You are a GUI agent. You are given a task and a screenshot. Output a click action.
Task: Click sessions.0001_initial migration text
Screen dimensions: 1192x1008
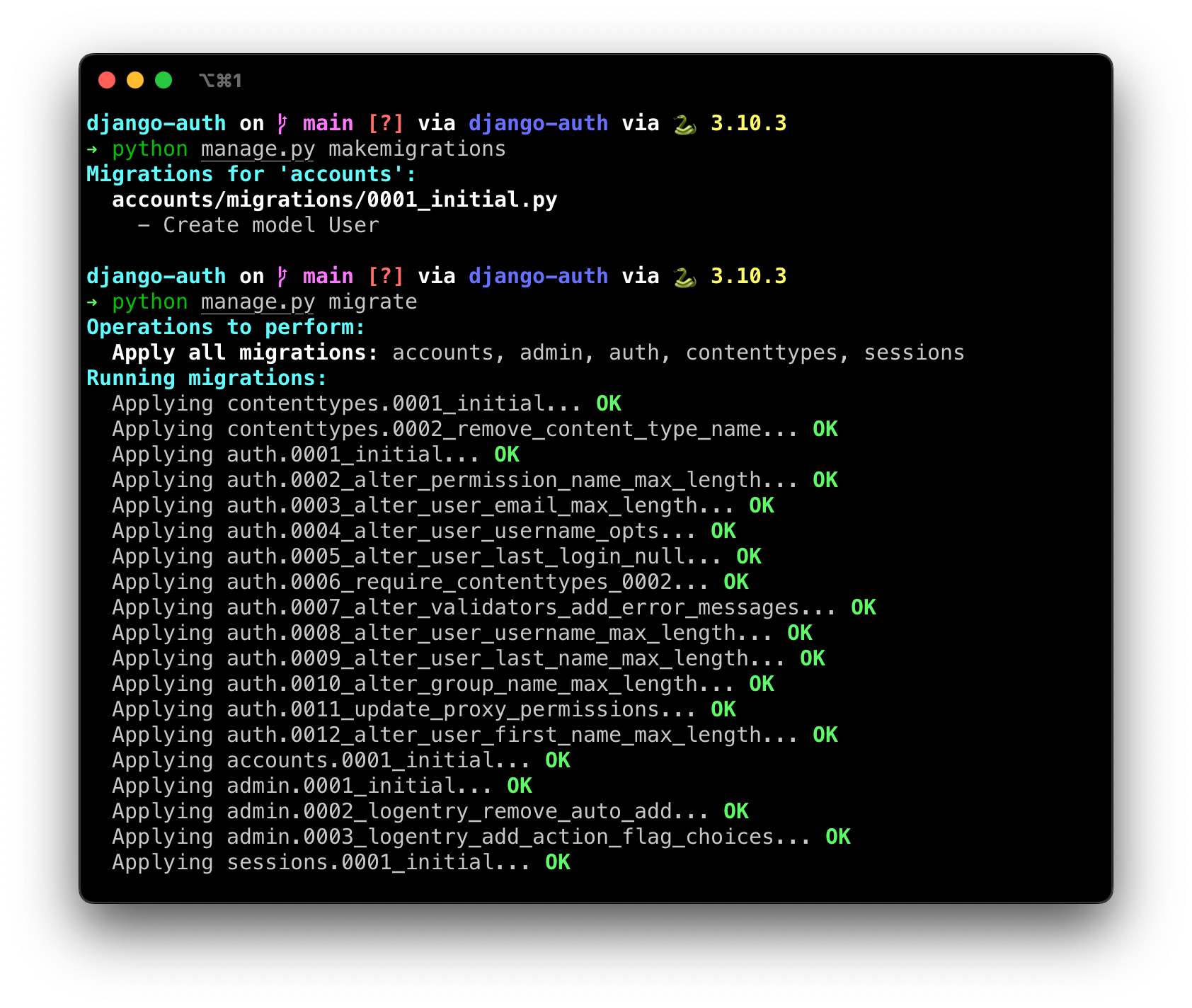coord(379,863)
